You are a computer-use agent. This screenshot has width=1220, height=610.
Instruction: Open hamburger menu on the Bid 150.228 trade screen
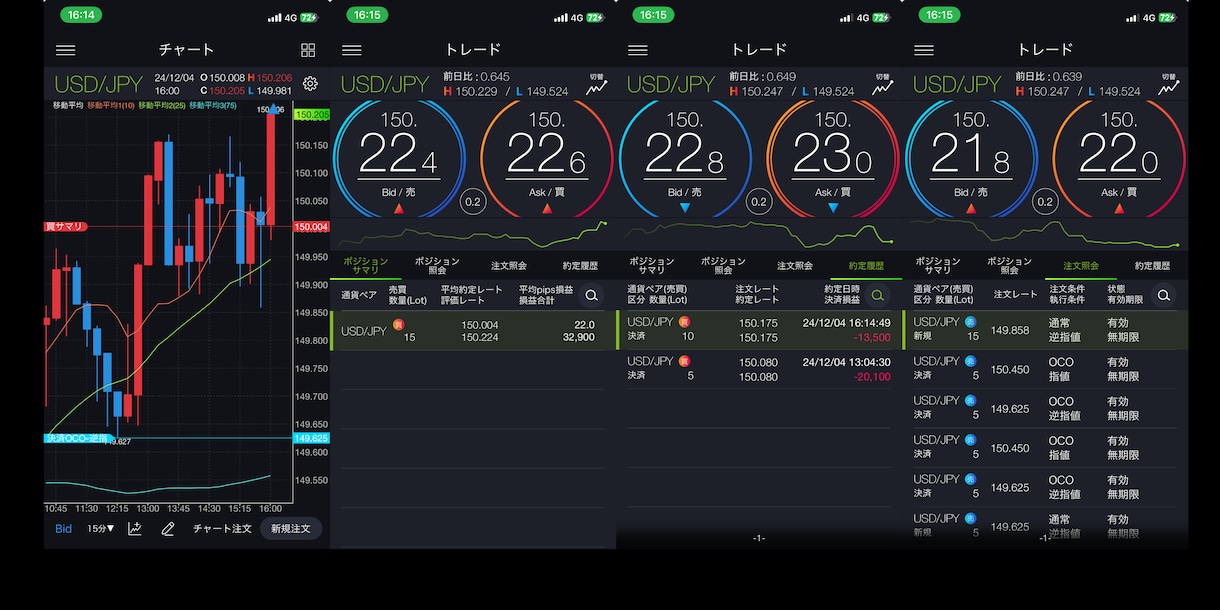(x=638, y=50)
